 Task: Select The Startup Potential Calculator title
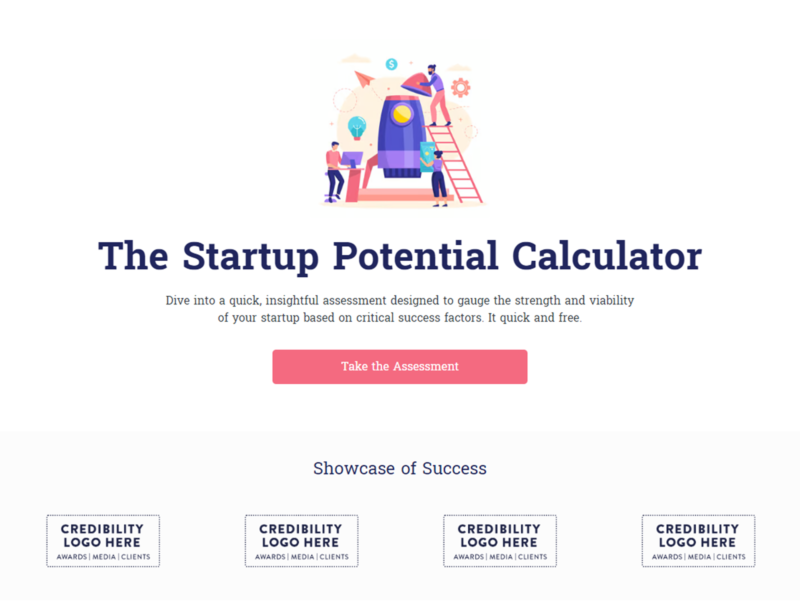pos(400,256)
